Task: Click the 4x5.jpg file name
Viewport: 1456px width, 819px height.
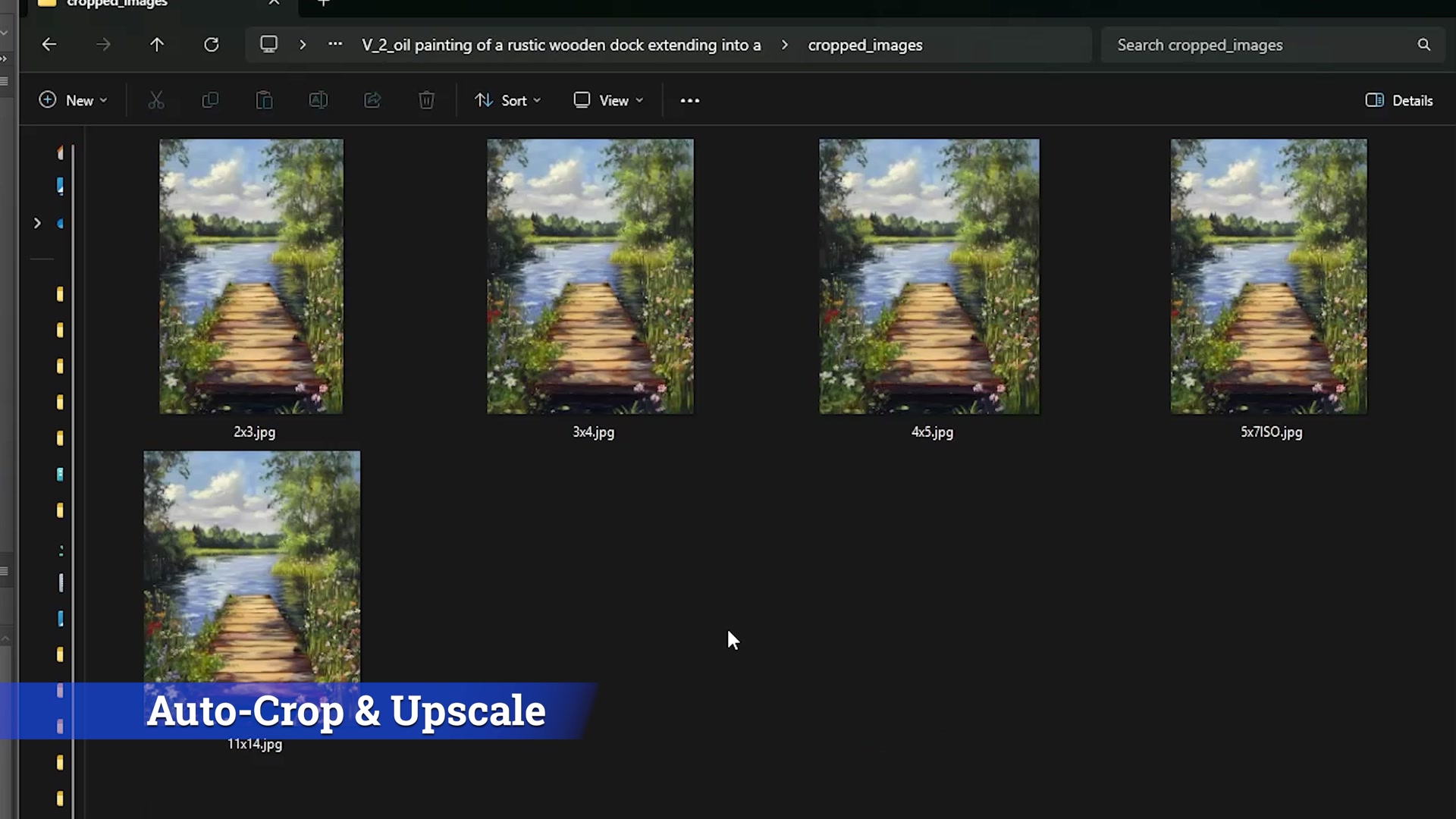Action: tap(933, 432)
